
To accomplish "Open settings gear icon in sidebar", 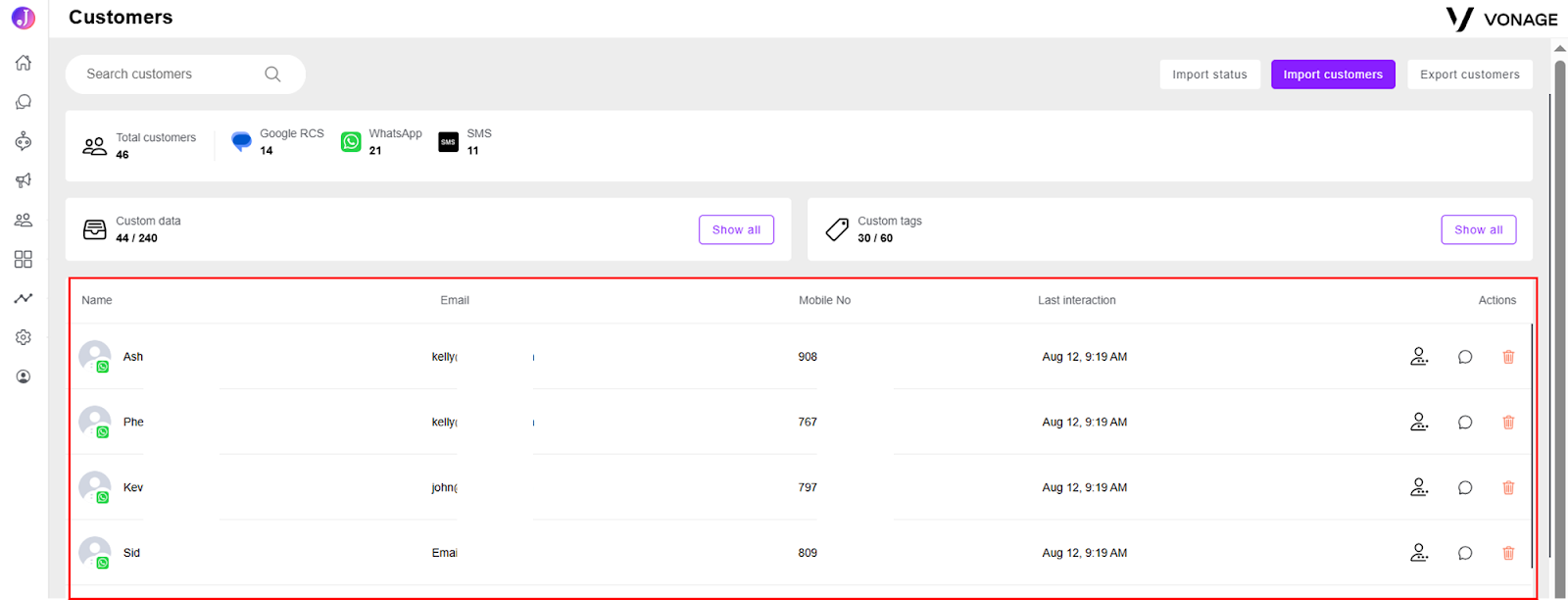I will click(x=24, y=337).
